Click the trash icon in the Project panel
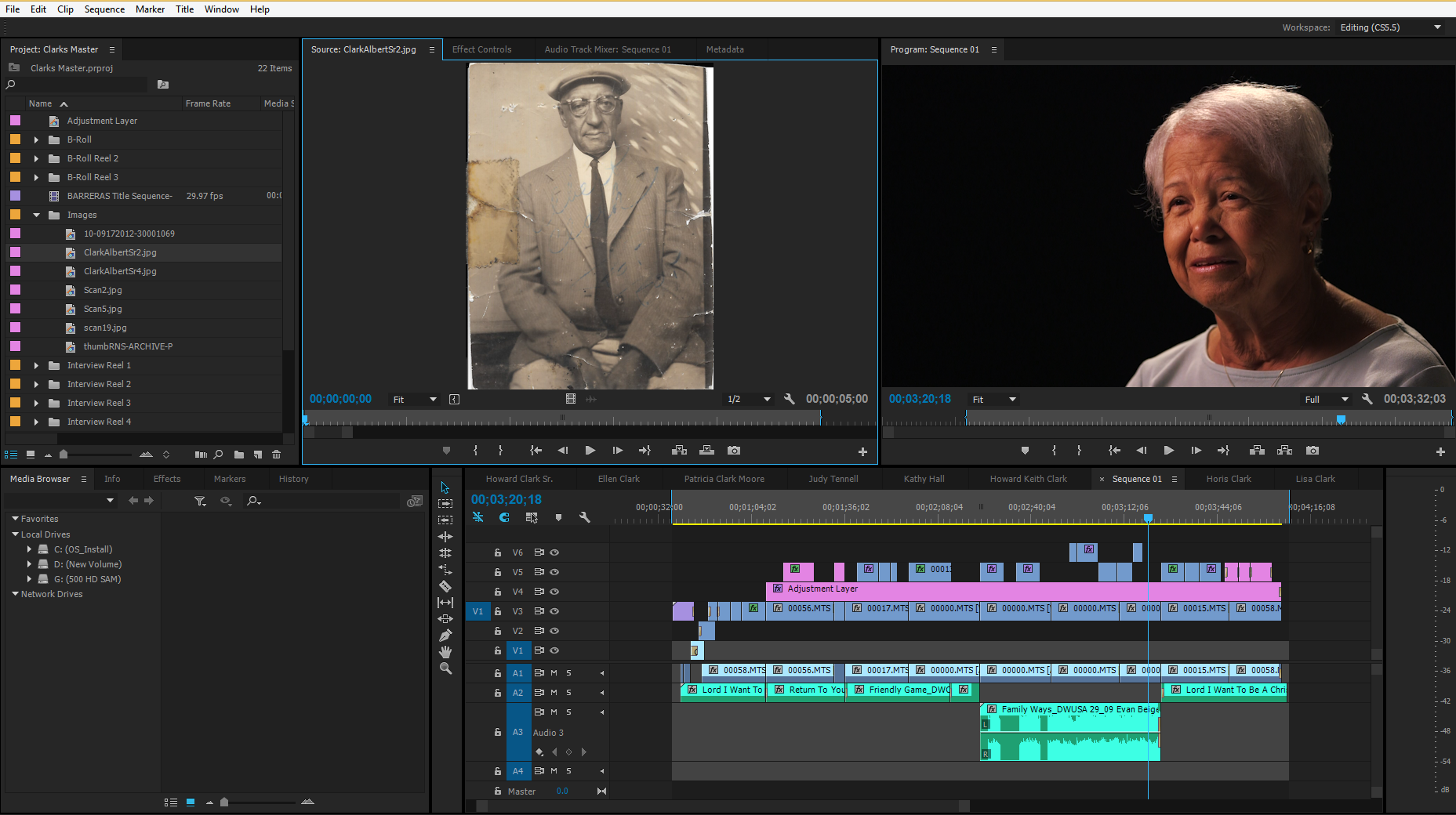The height and width of the screenshot is (815, 1456). coord(276,455)
